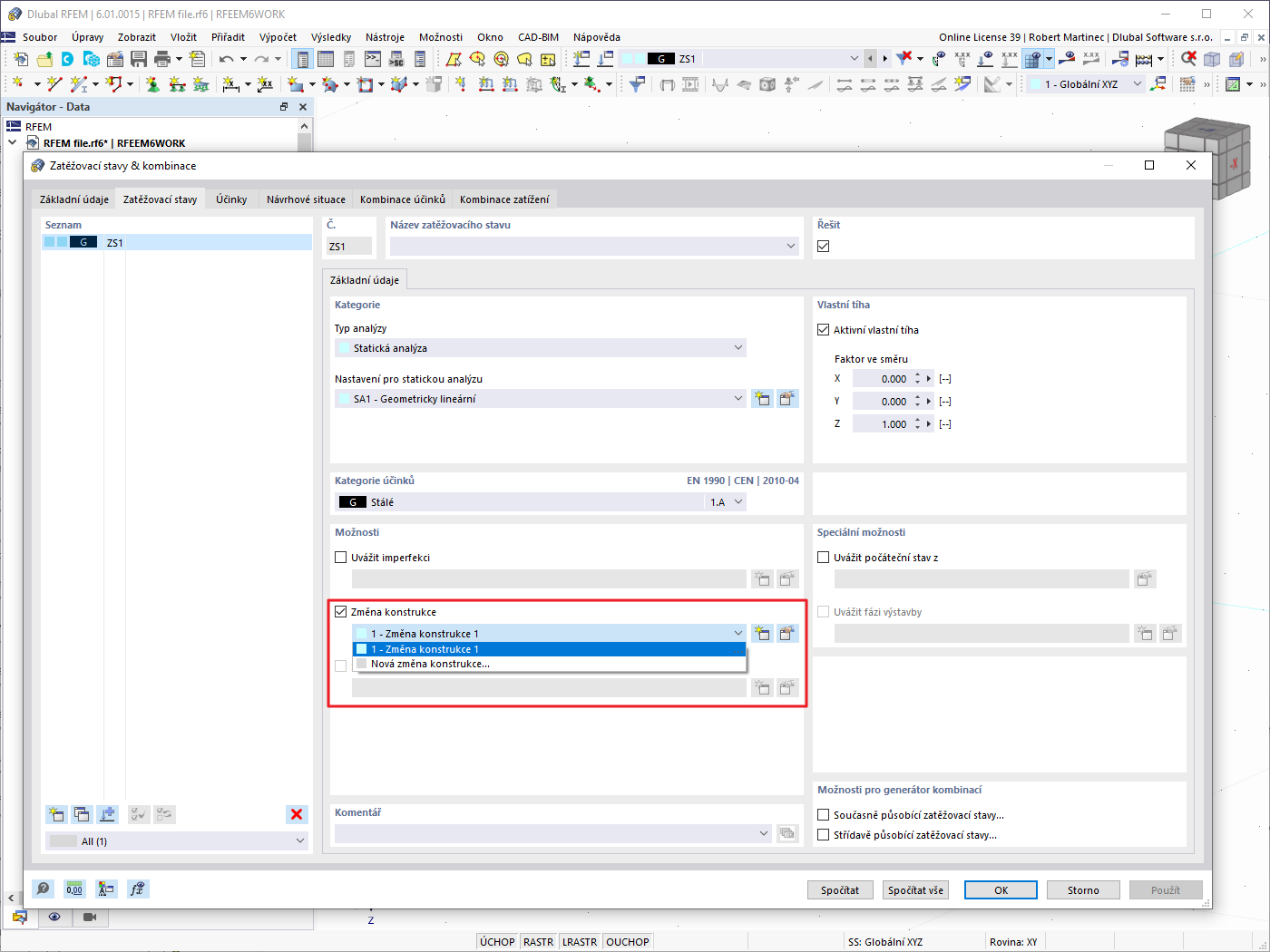Open the formula editor fx icon

pyautogui.click(x=138, y=889)
